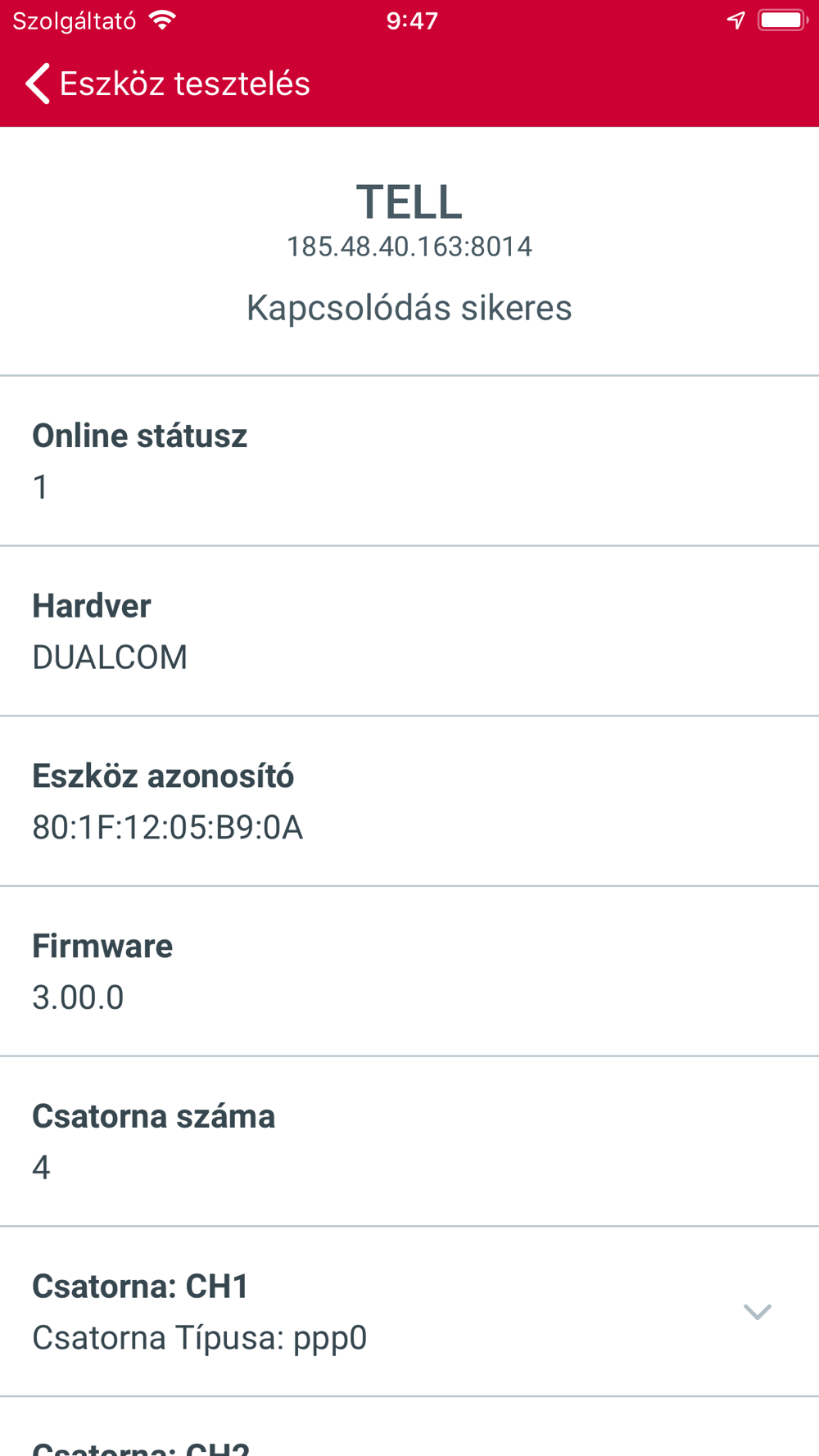Tap the DUALCOM hardware value
The height and width of the screenshot is (1456, 819).
(110, 658)
